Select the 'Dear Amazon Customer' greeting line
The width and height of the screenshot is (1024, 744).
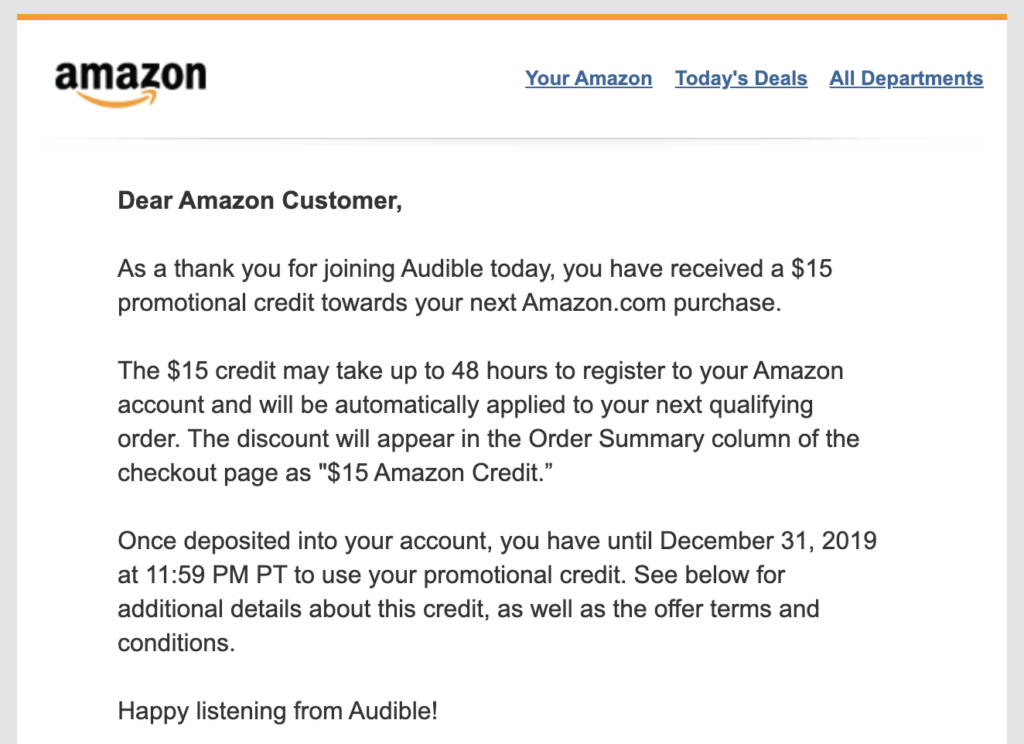260,200
